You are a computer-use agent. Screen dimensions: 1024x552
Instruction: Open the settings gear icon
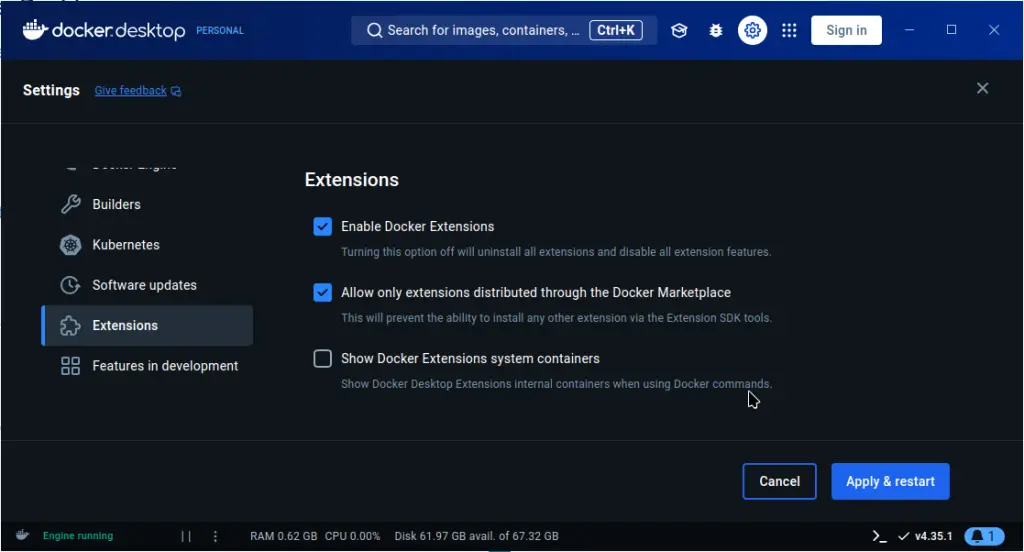coord(752,30)
